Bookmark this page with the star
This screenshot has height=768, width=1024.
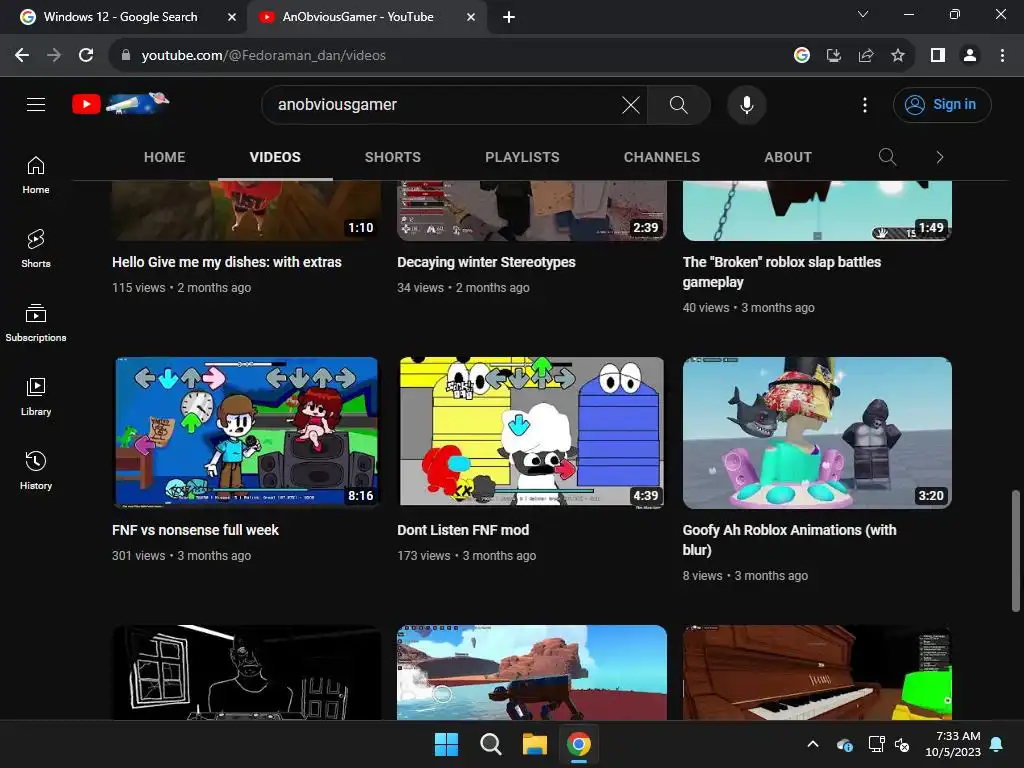[x=898, y=56]
